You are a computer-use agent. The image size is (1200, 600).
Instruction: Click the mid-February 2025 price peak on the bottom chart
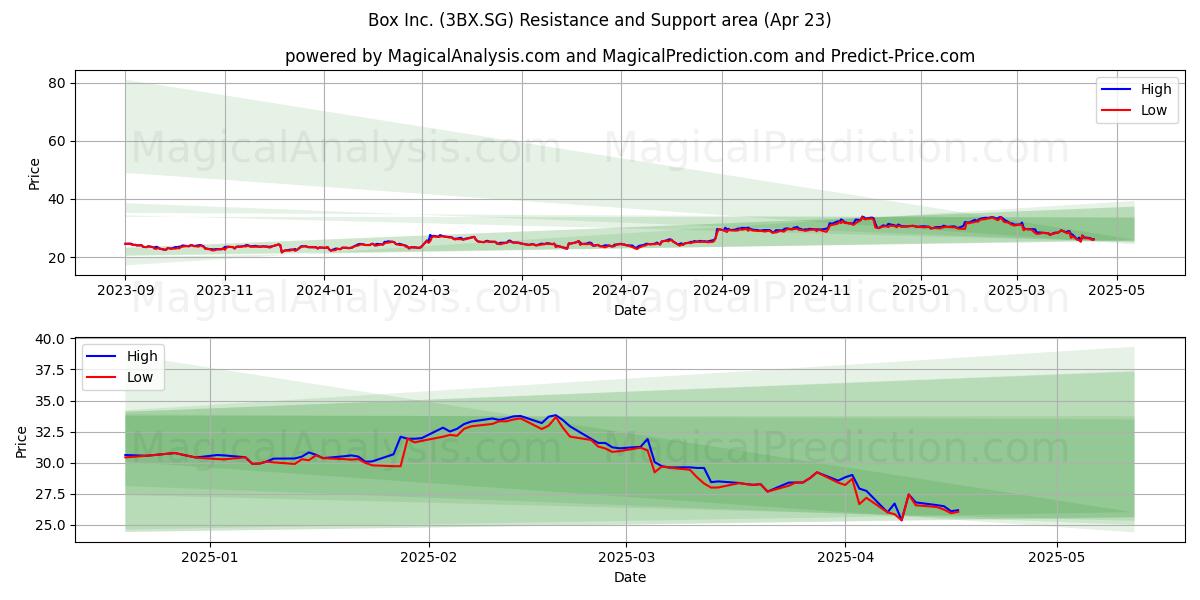click(555, 415)
